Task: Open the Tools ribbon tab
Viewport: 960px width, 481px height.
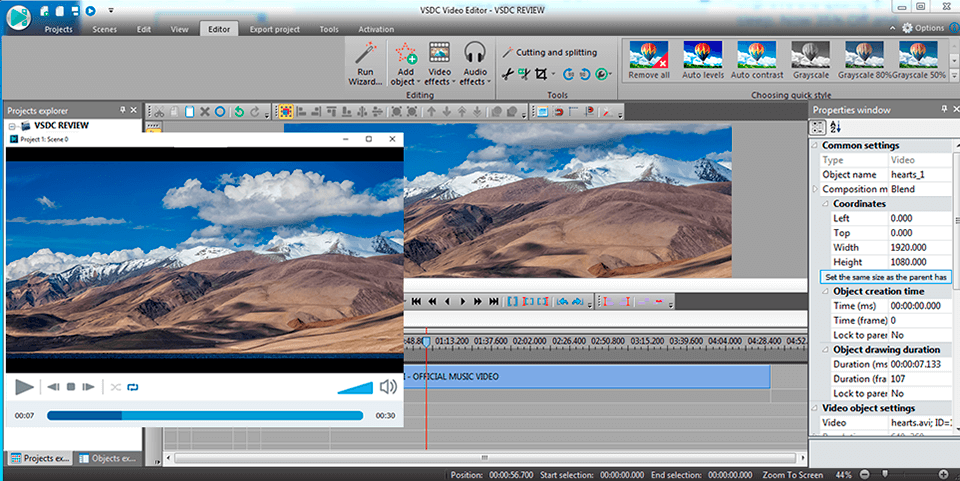Action: coord(329,29)
